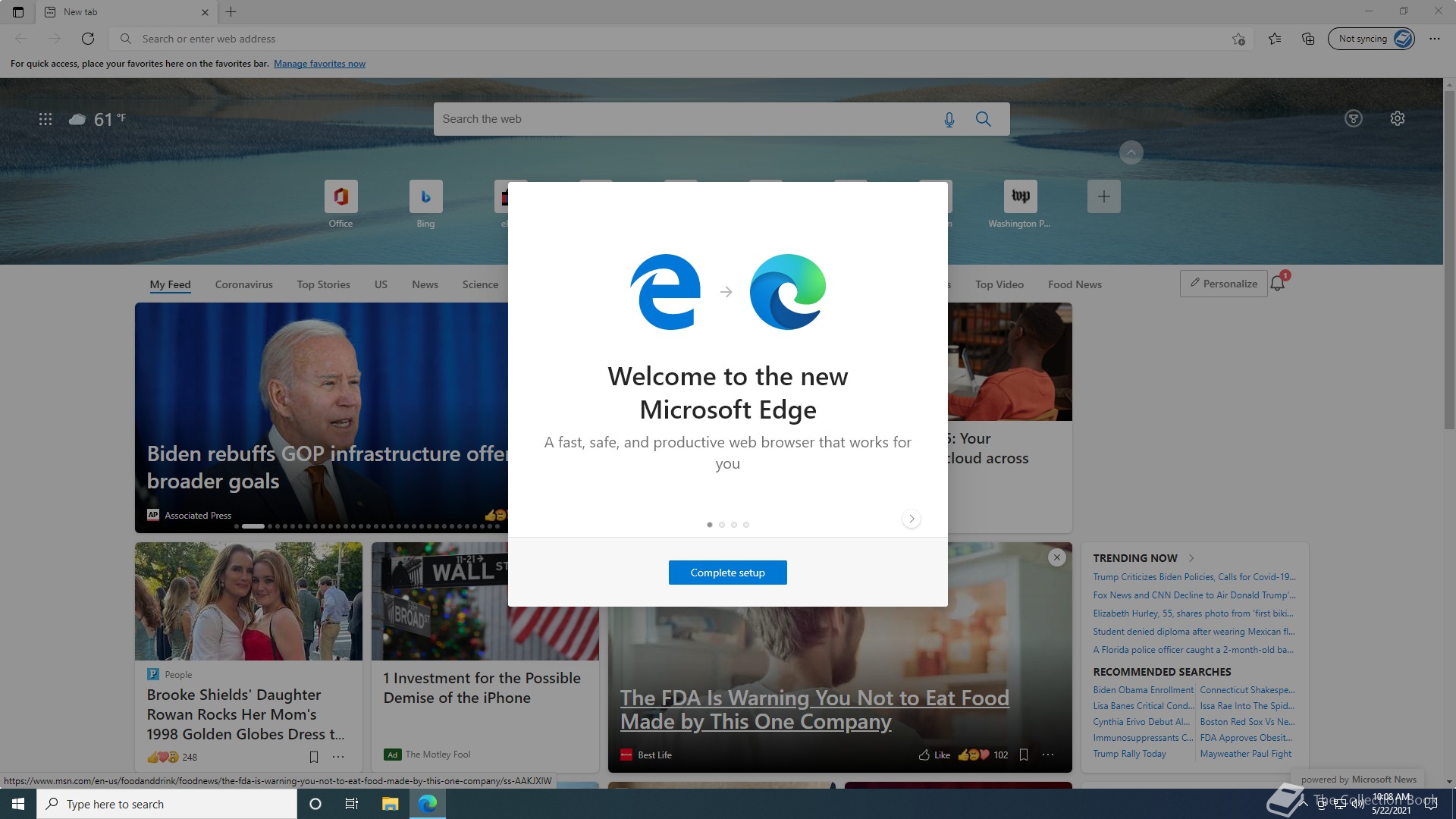Like the FDA warning article

[934, 755]
